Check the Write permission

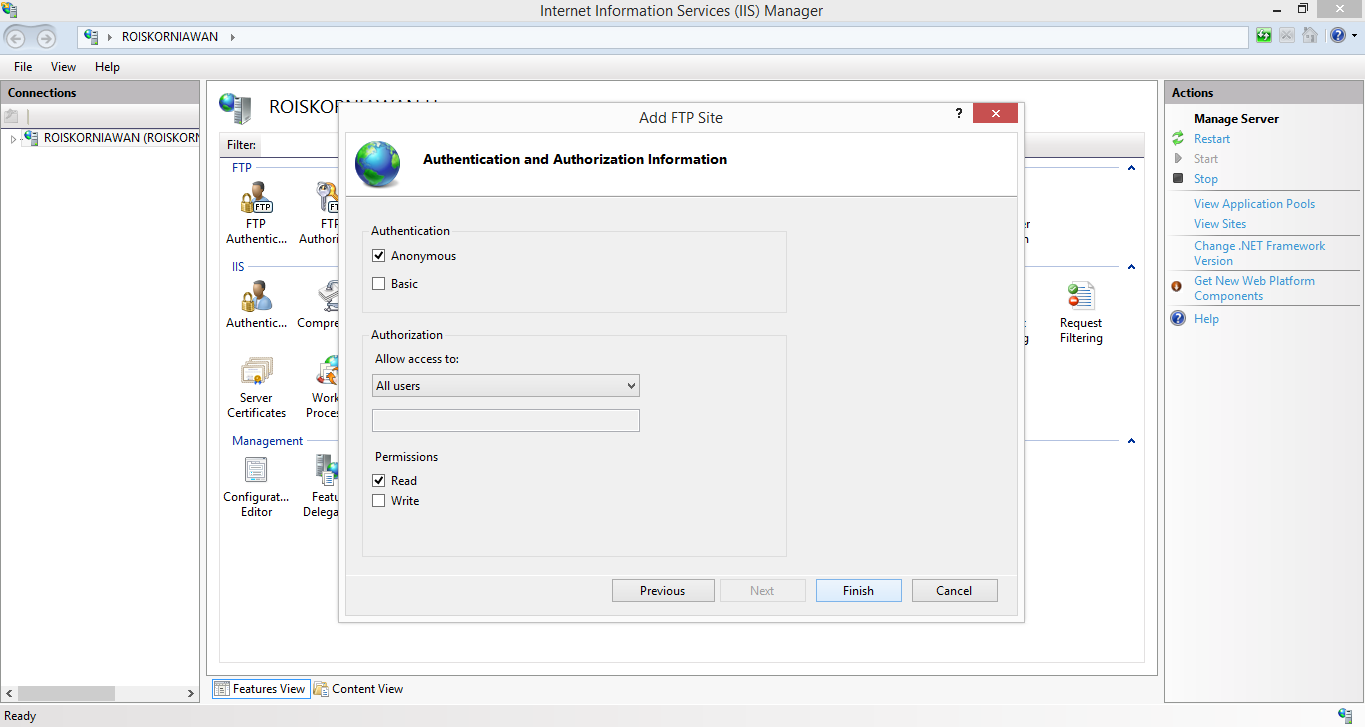click(378, 500)
